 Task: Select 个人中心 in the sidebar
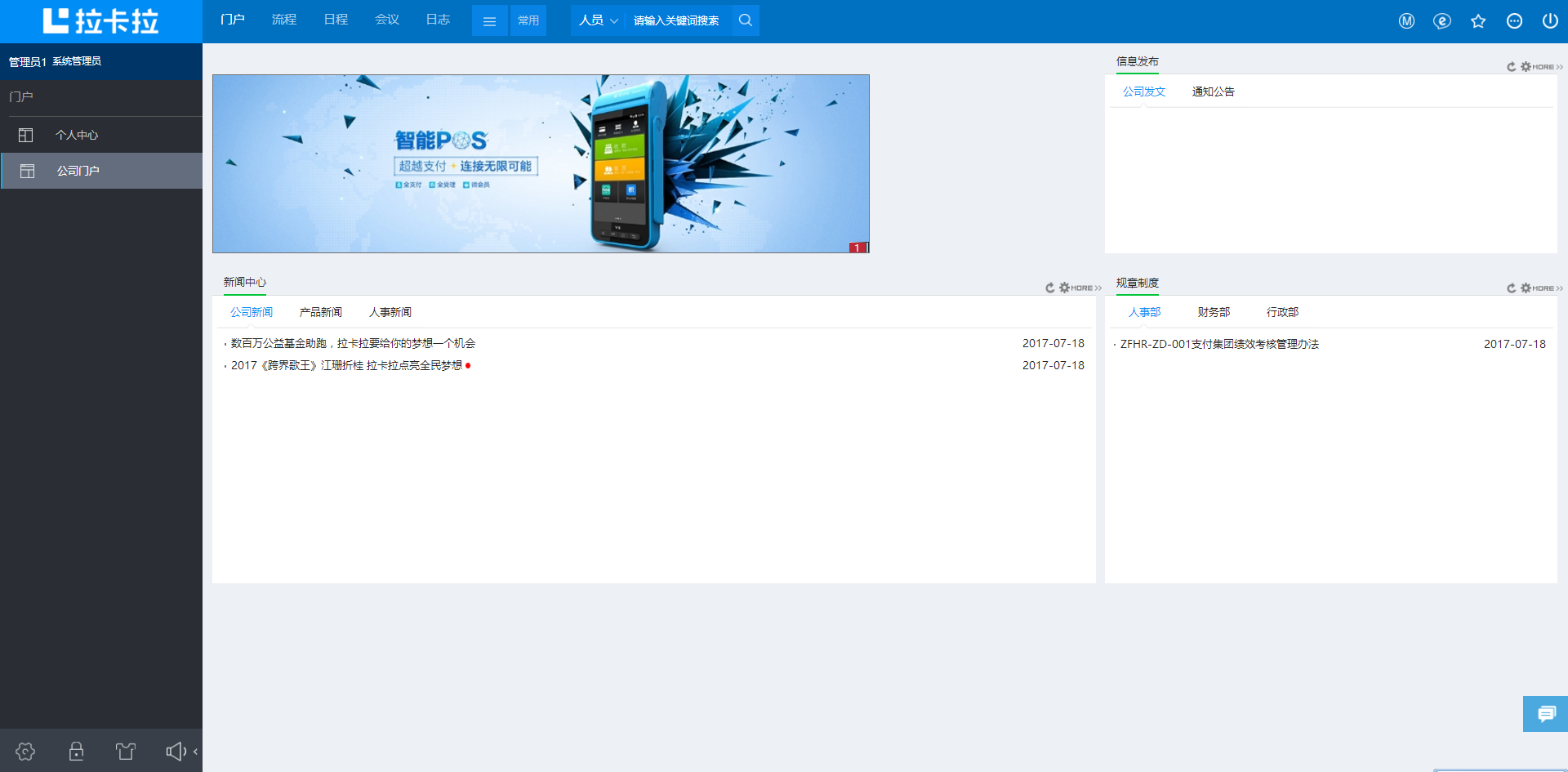click(x=101, y=135)
